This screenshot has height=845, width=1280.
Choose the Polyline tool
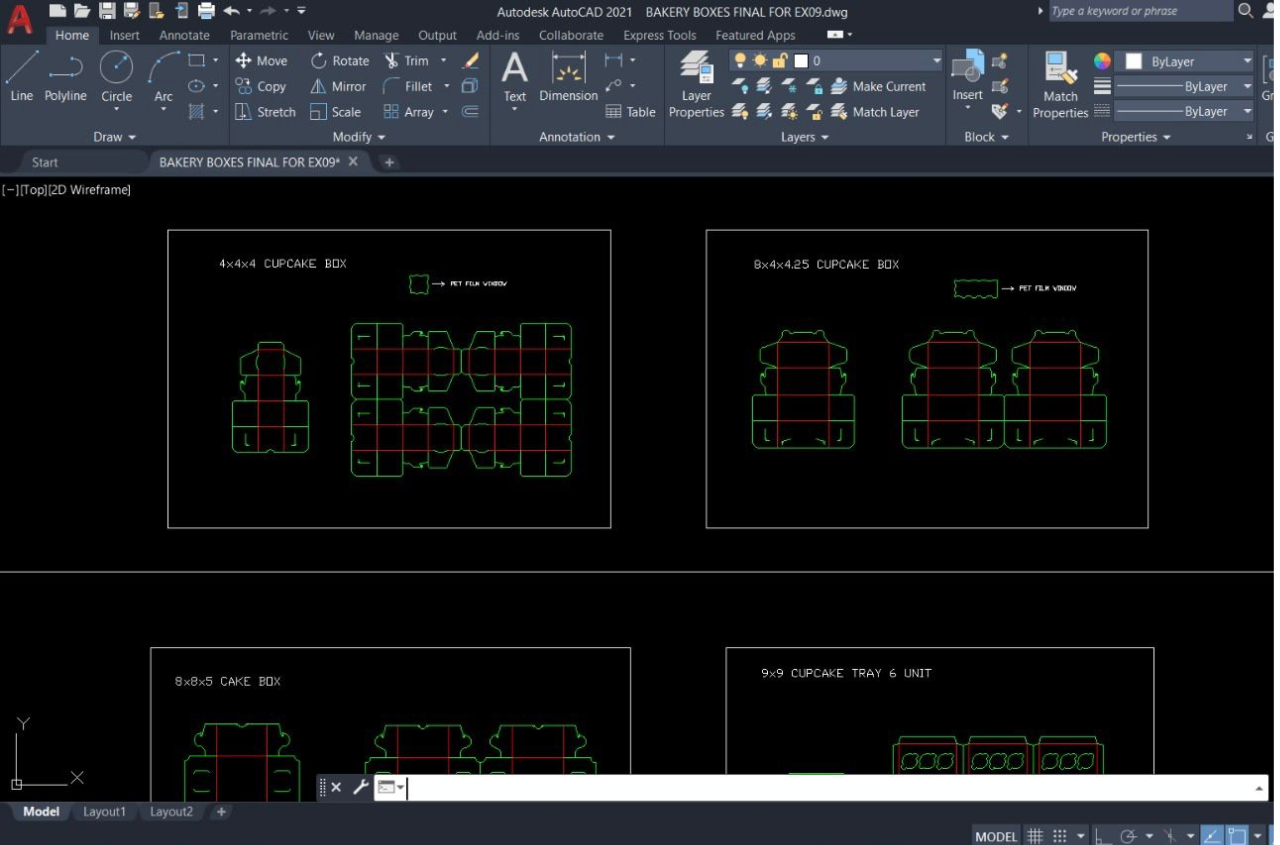pos(65,77)
